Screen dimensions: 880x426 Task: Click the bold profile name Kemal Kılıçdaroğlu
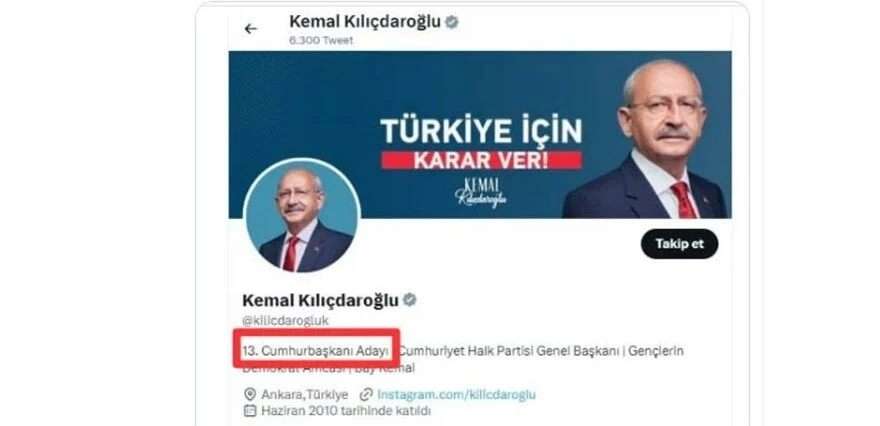coord(320,300)
